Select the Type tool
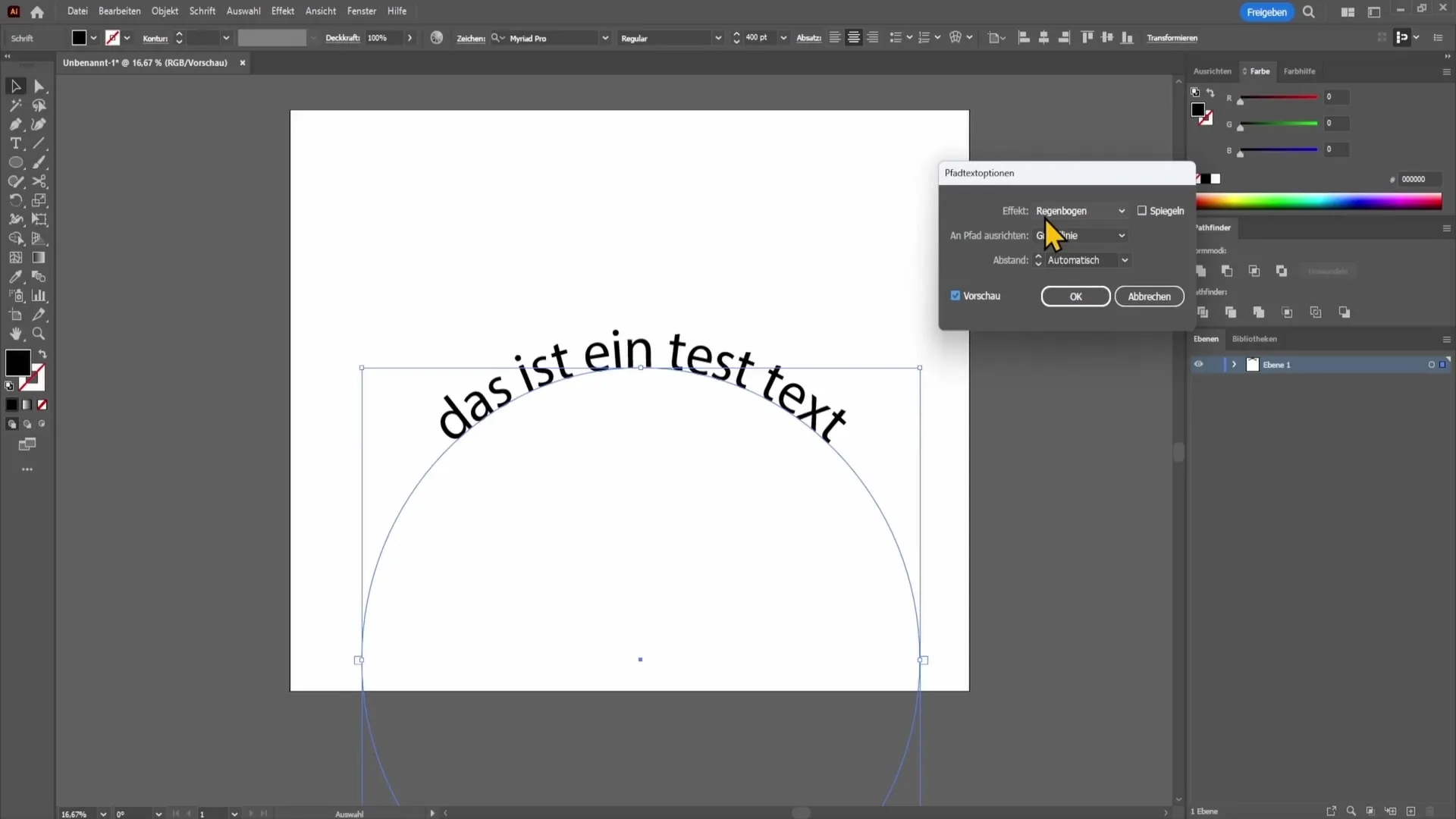 [x=15, y=143]
